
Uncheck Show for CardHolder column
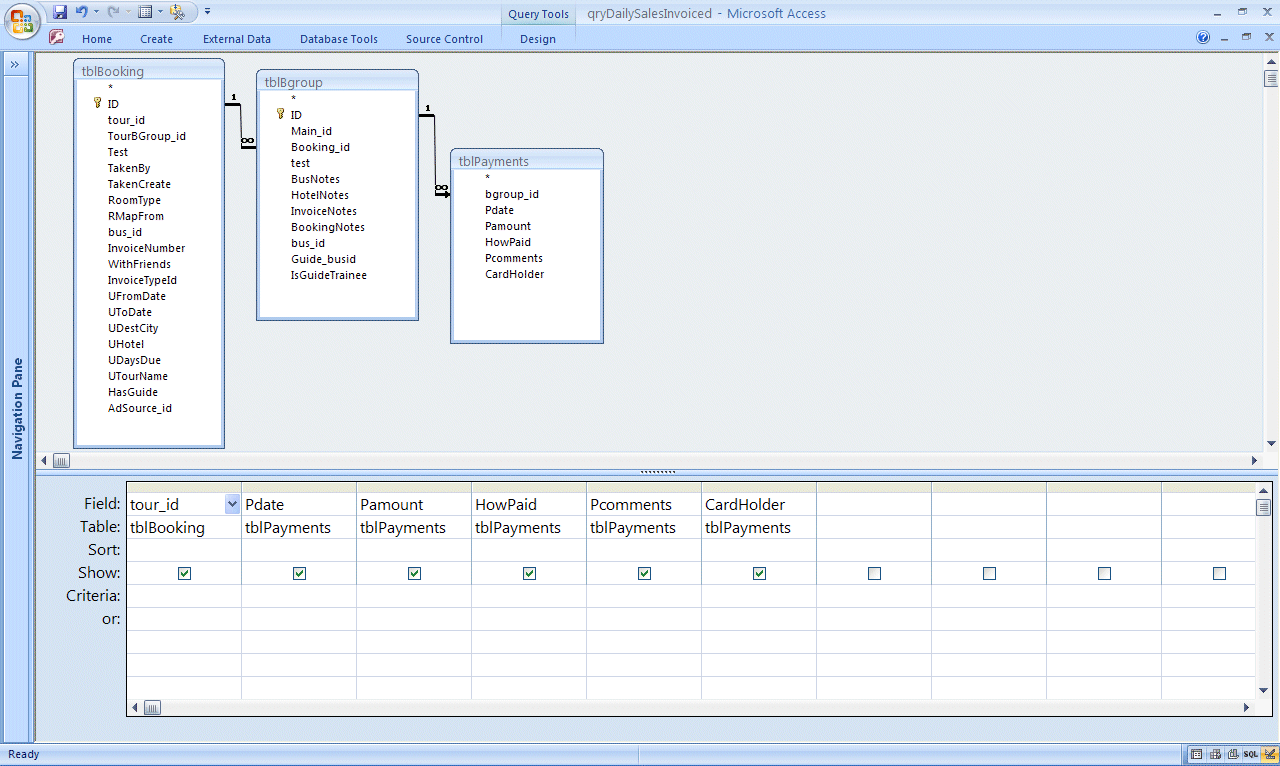(x=759, y=573)
